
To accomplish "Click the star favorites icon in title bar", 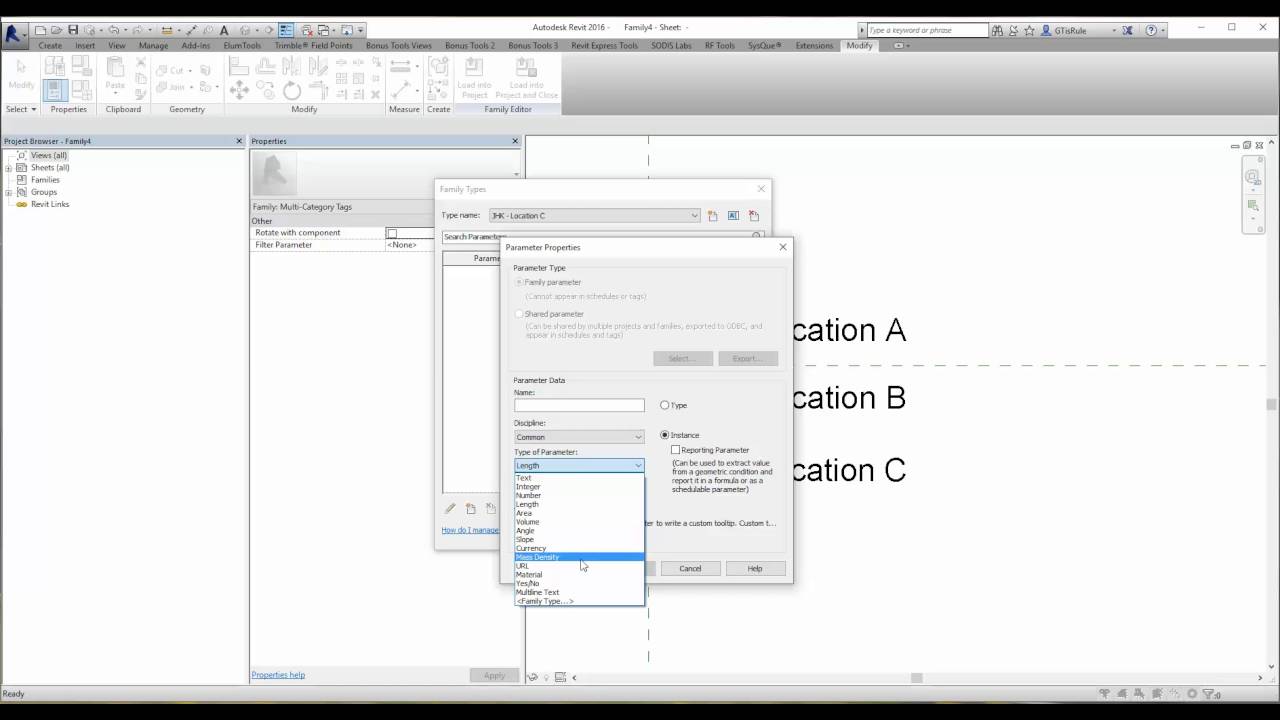I will point(1030,30).
